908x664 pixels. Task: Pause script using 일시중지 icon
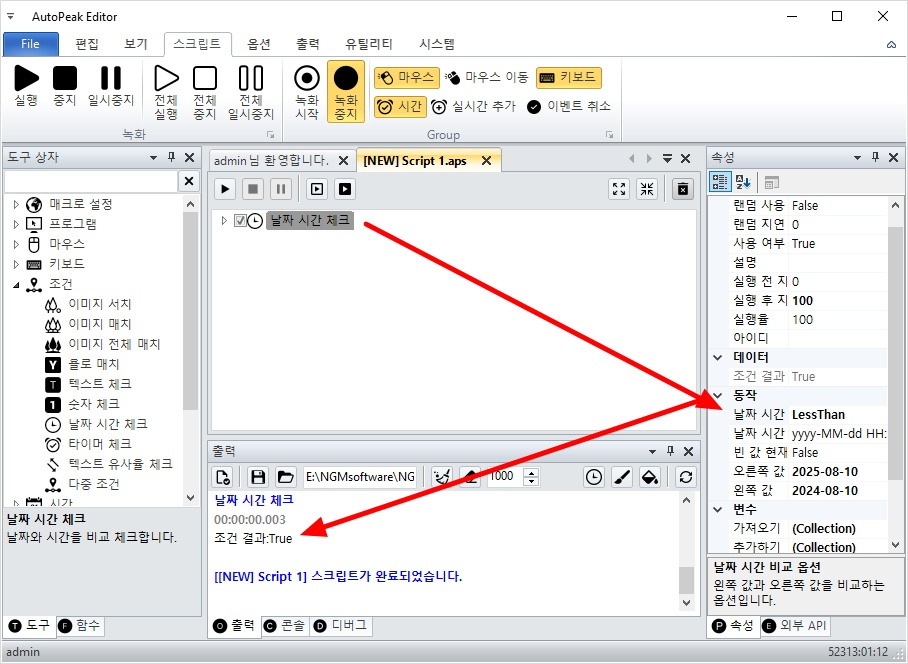click(111, 86)
